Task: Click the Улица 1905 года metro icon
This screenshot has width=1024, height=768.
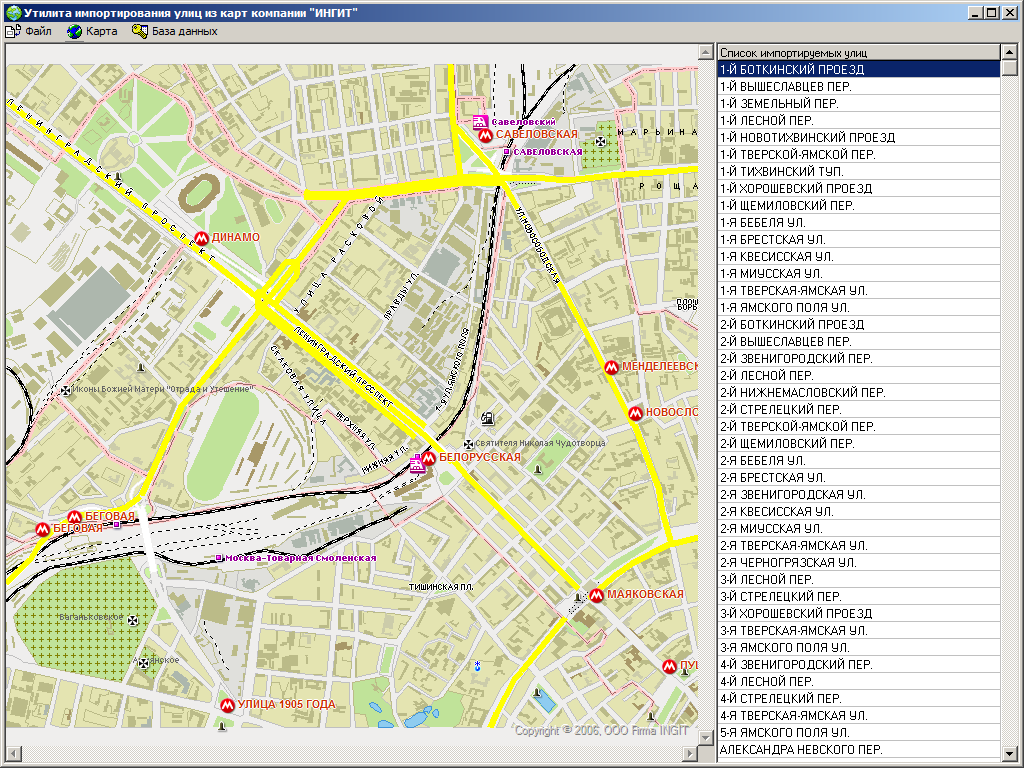Action: tap(227, 705)
